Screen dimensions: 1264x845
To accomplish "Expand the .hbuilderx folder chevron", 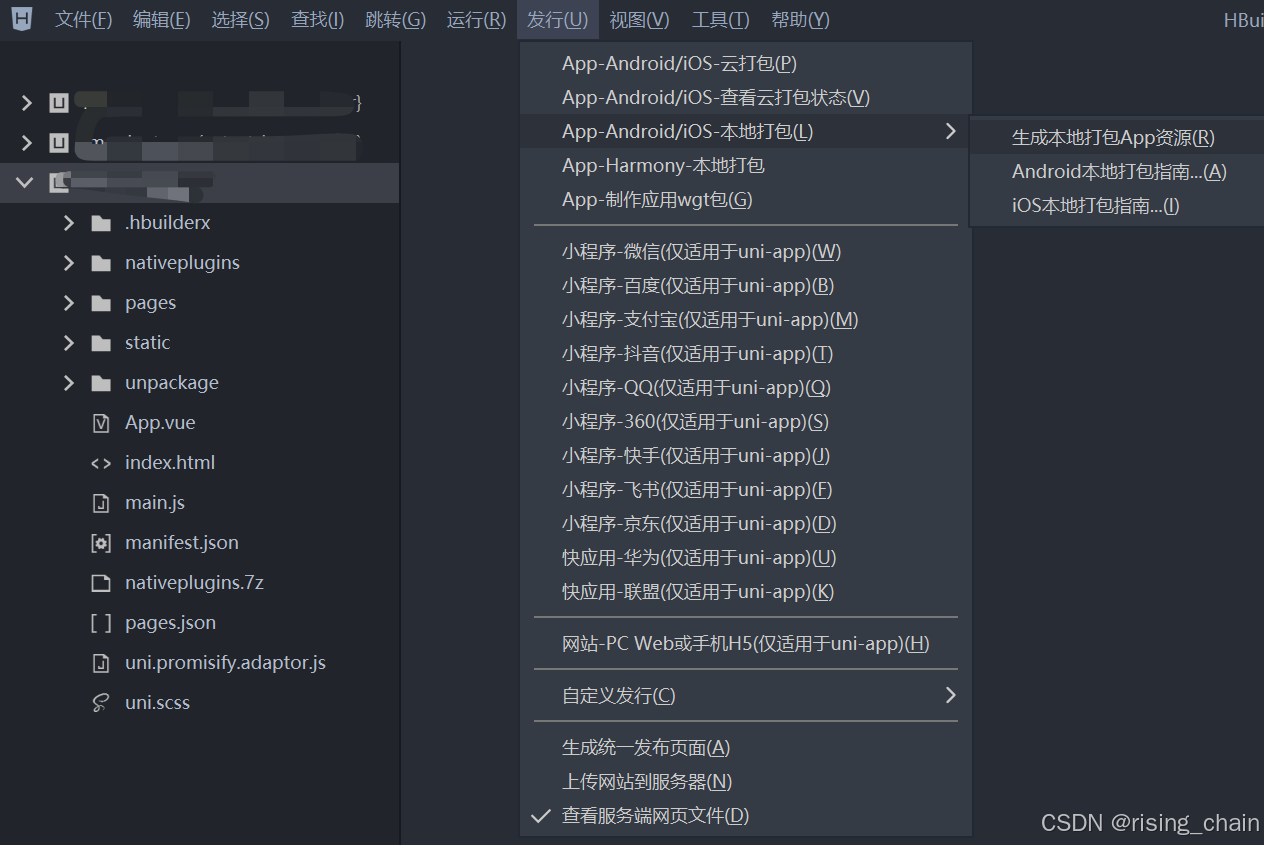I will coord(68,223).
